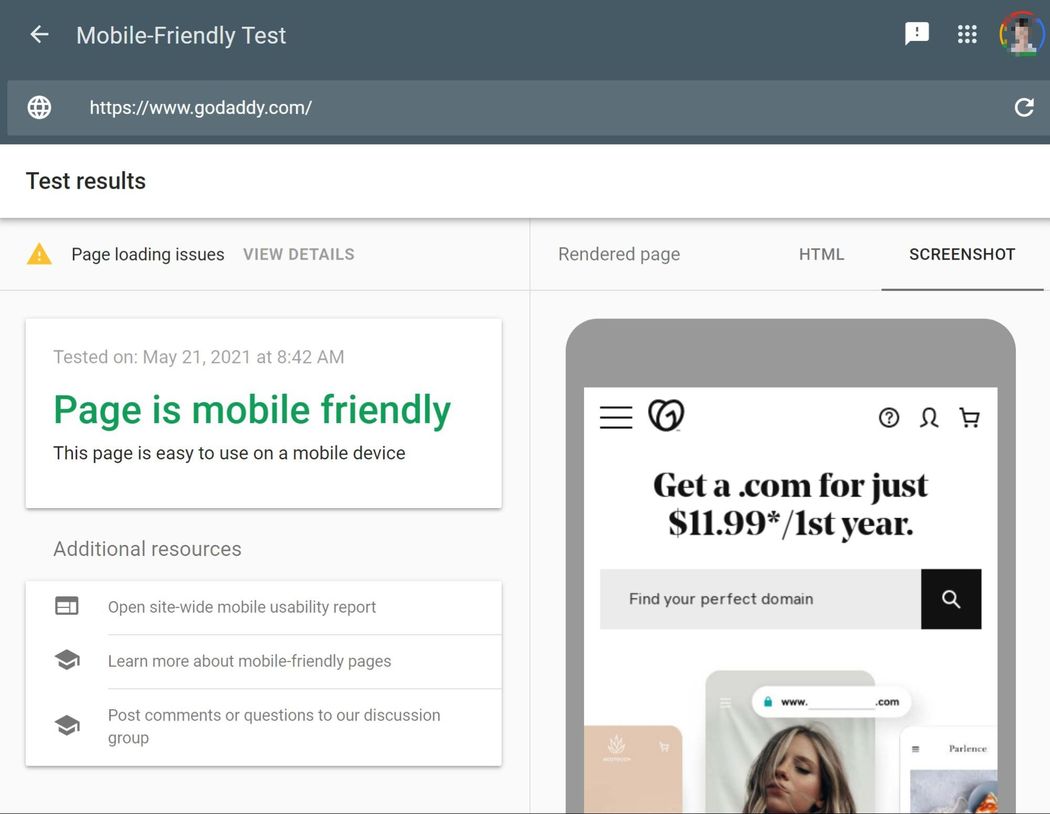The height and width of the screenshot is (814, 1050).
Task: Open the Google apps grid
Action: coord(967,34)
